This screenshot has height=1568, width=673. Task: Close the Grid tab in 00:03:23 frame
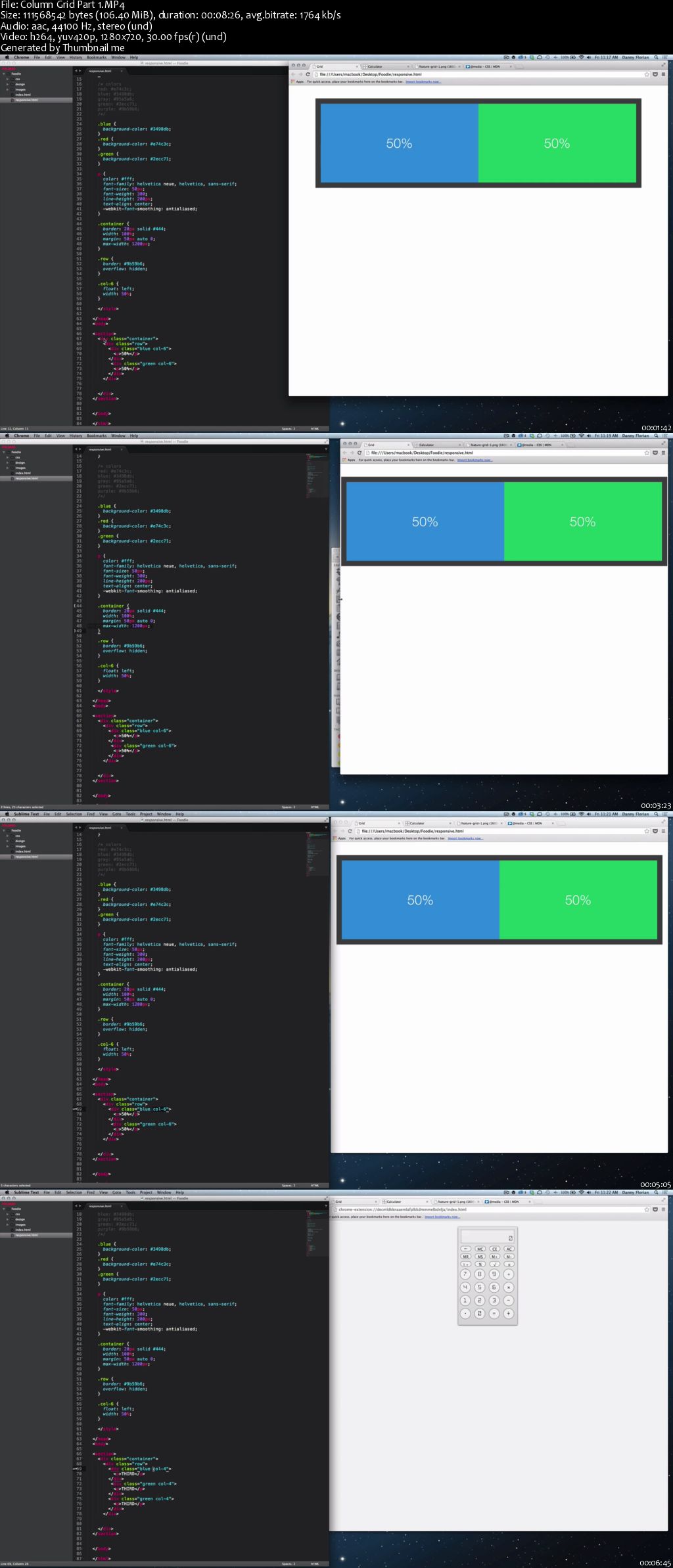click(409, 445)
